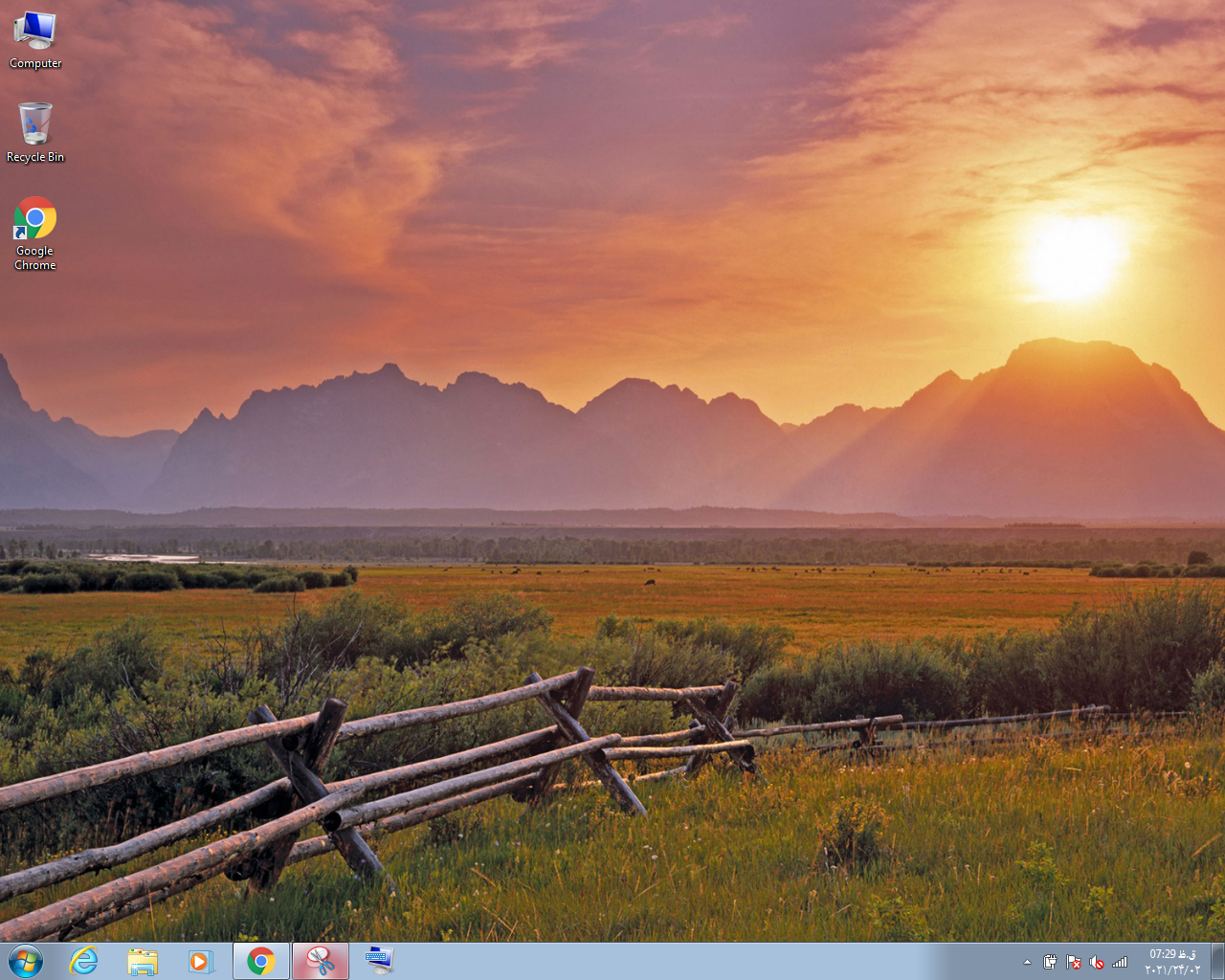Open Action Center flag tray icon

pos(1074,962)
